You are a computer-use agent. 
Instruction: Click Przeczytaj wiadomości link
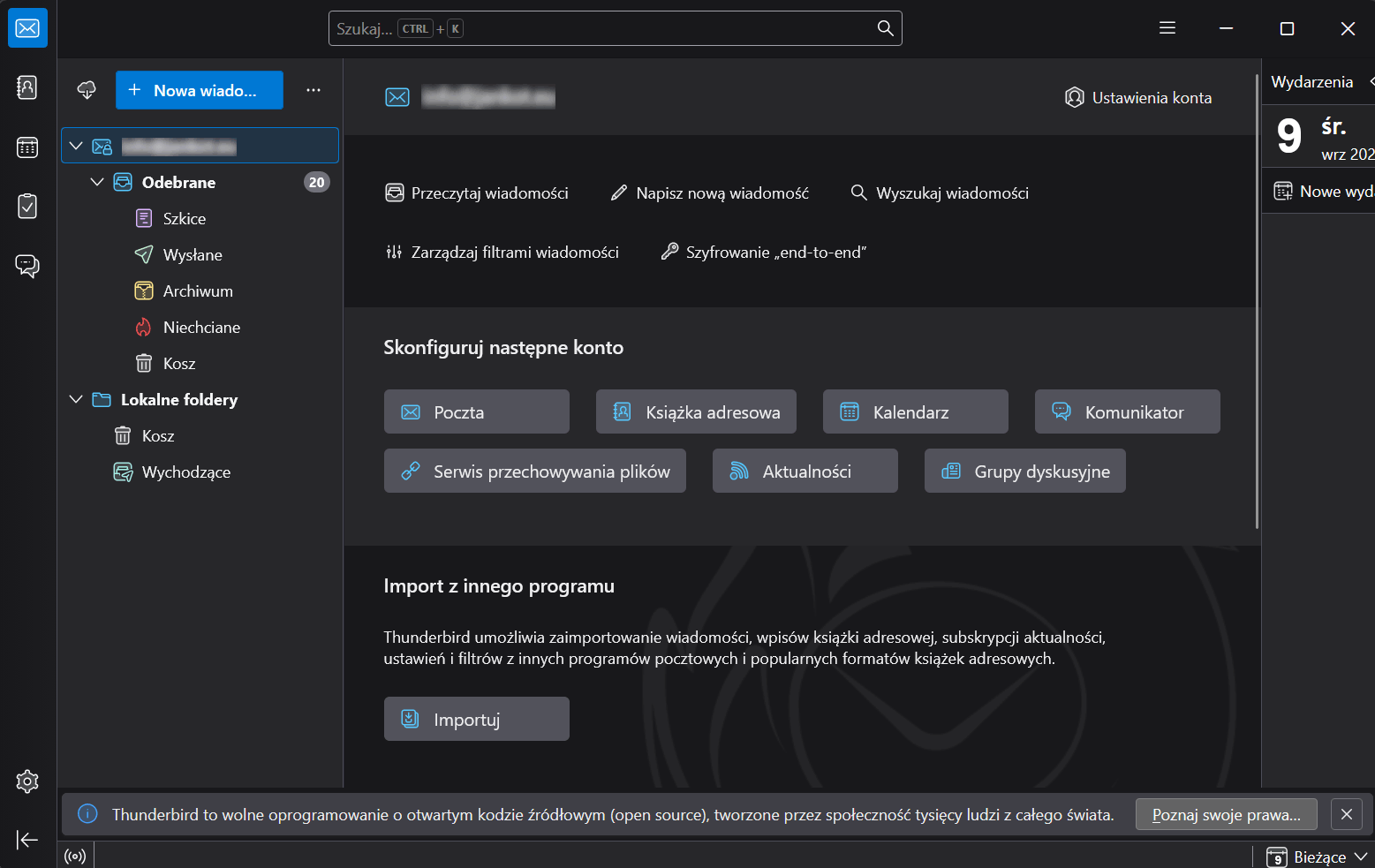477,192
